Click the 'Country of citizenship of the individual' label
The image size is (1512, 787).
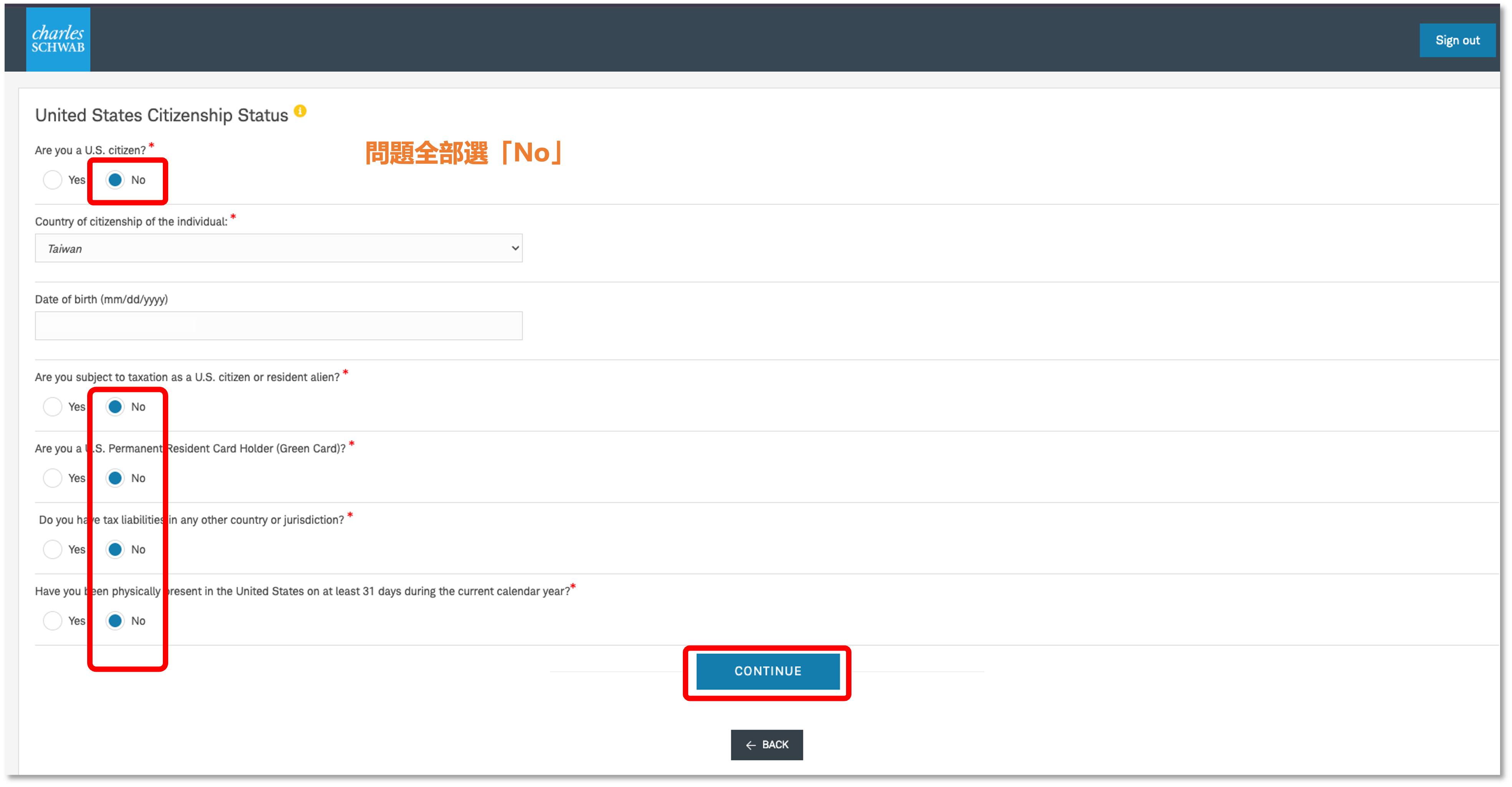[131, 221]
